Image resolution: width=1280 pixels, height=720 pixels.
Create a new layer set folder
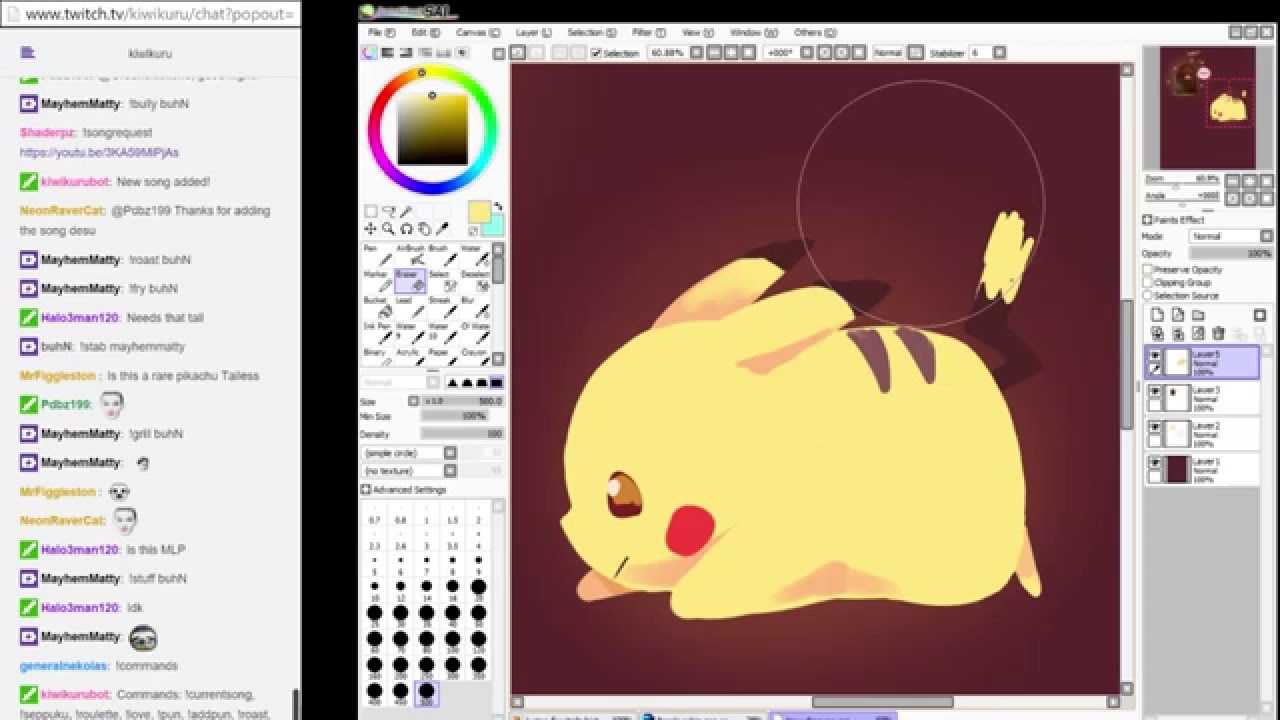pos(1197,315)
